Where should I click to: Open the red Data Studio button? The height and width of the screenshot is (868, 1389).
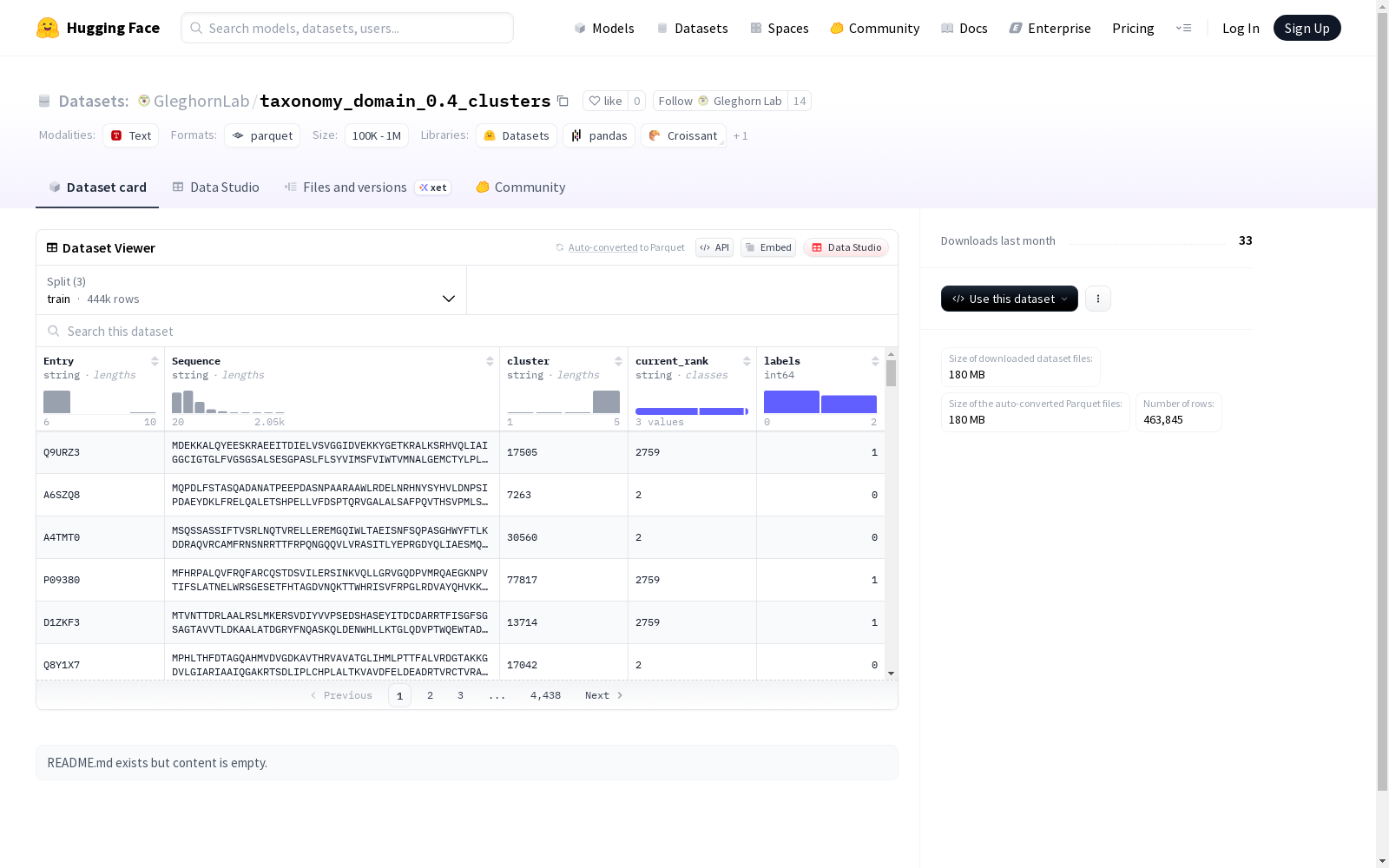[x=846, y=247]
